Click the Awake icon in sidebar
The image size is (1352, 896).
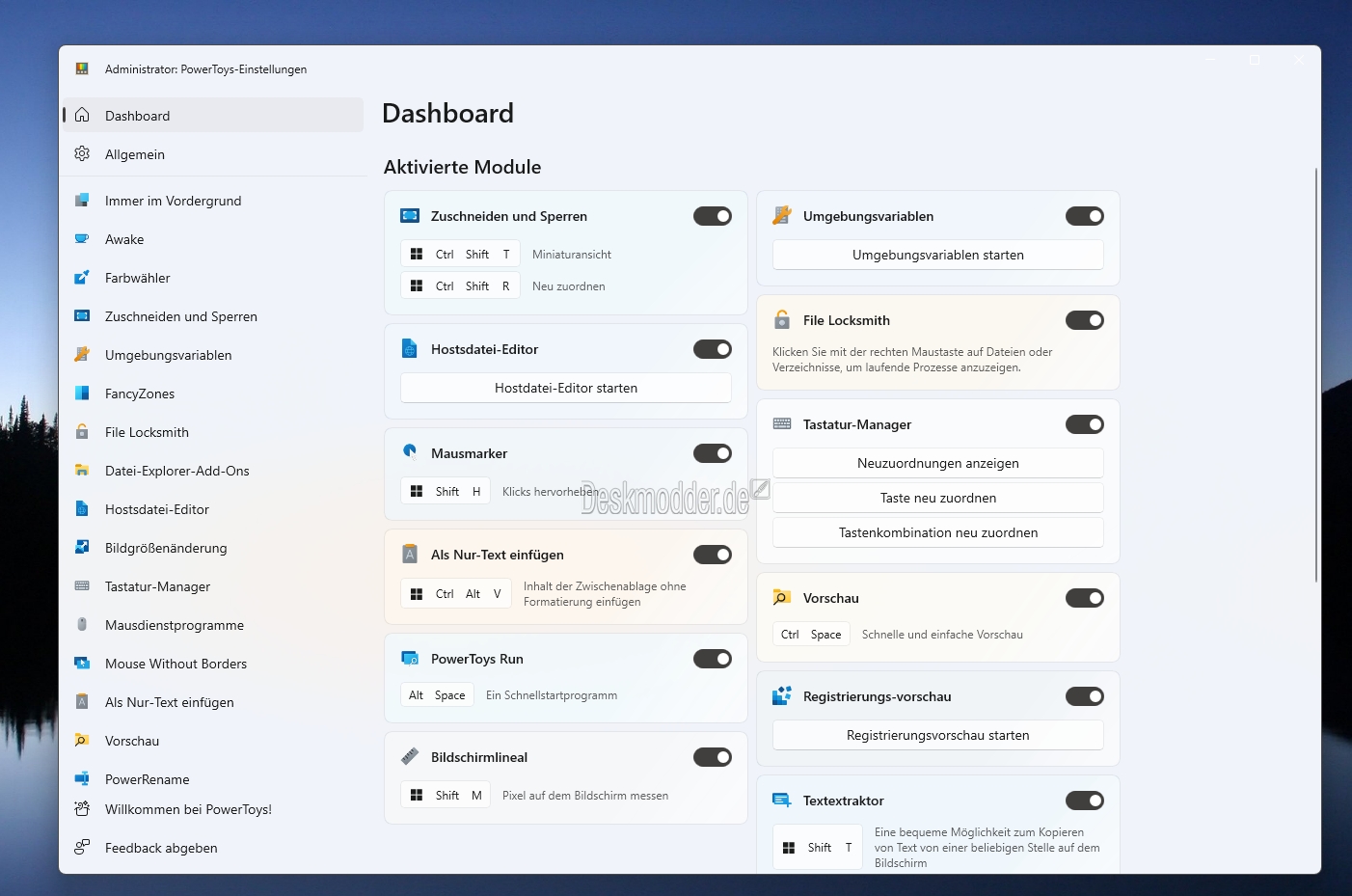tap(82, 239)
